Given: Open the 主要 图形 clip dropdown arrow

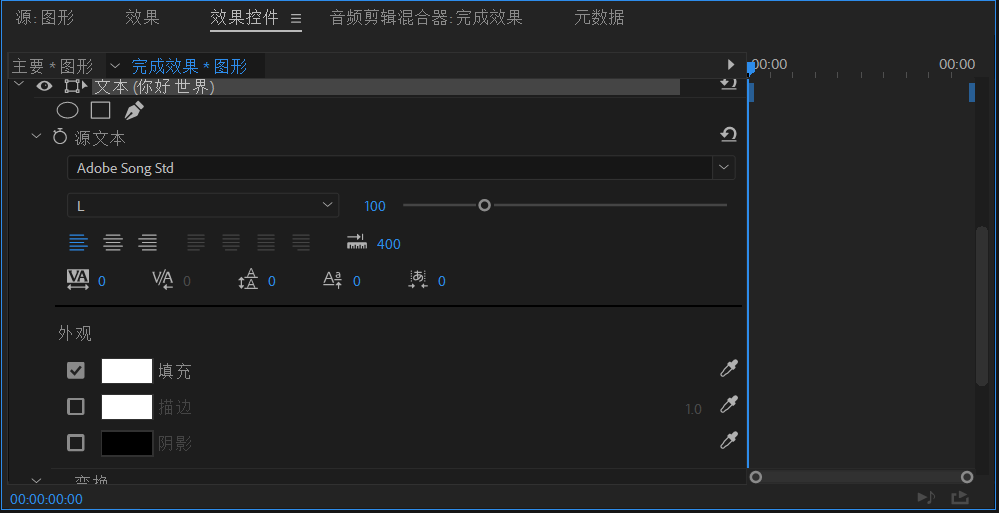Looking at the screenshot, I should 115,66.
